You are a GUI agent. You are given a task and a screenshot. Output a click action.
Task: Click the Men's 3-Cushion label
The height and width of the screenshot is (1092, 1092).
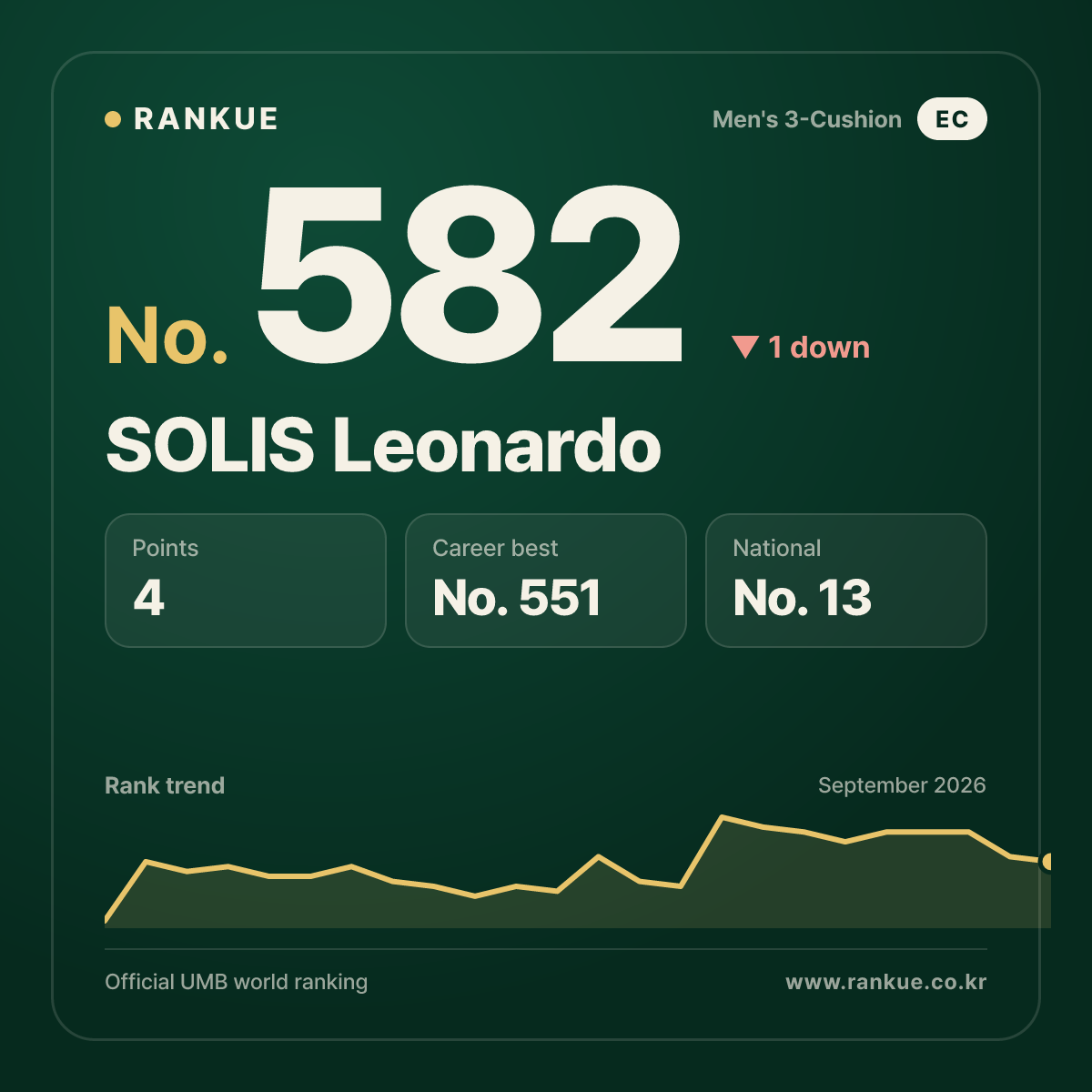[807, 119]
